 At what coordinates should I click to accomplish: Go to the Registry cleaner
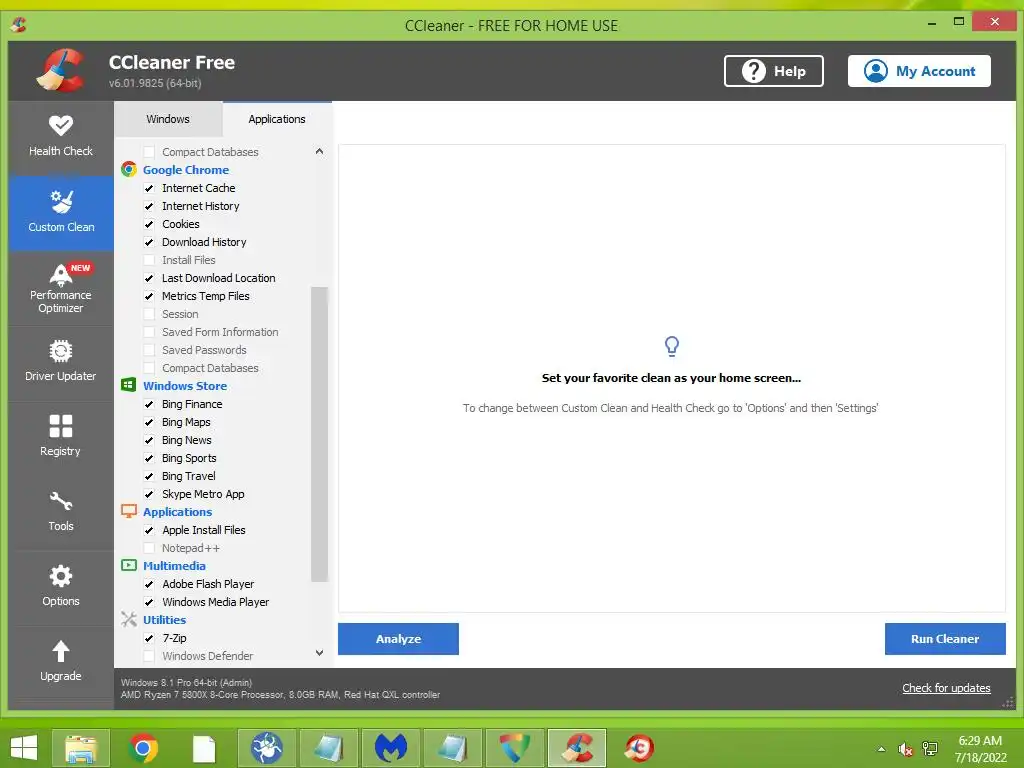[61, 438]
